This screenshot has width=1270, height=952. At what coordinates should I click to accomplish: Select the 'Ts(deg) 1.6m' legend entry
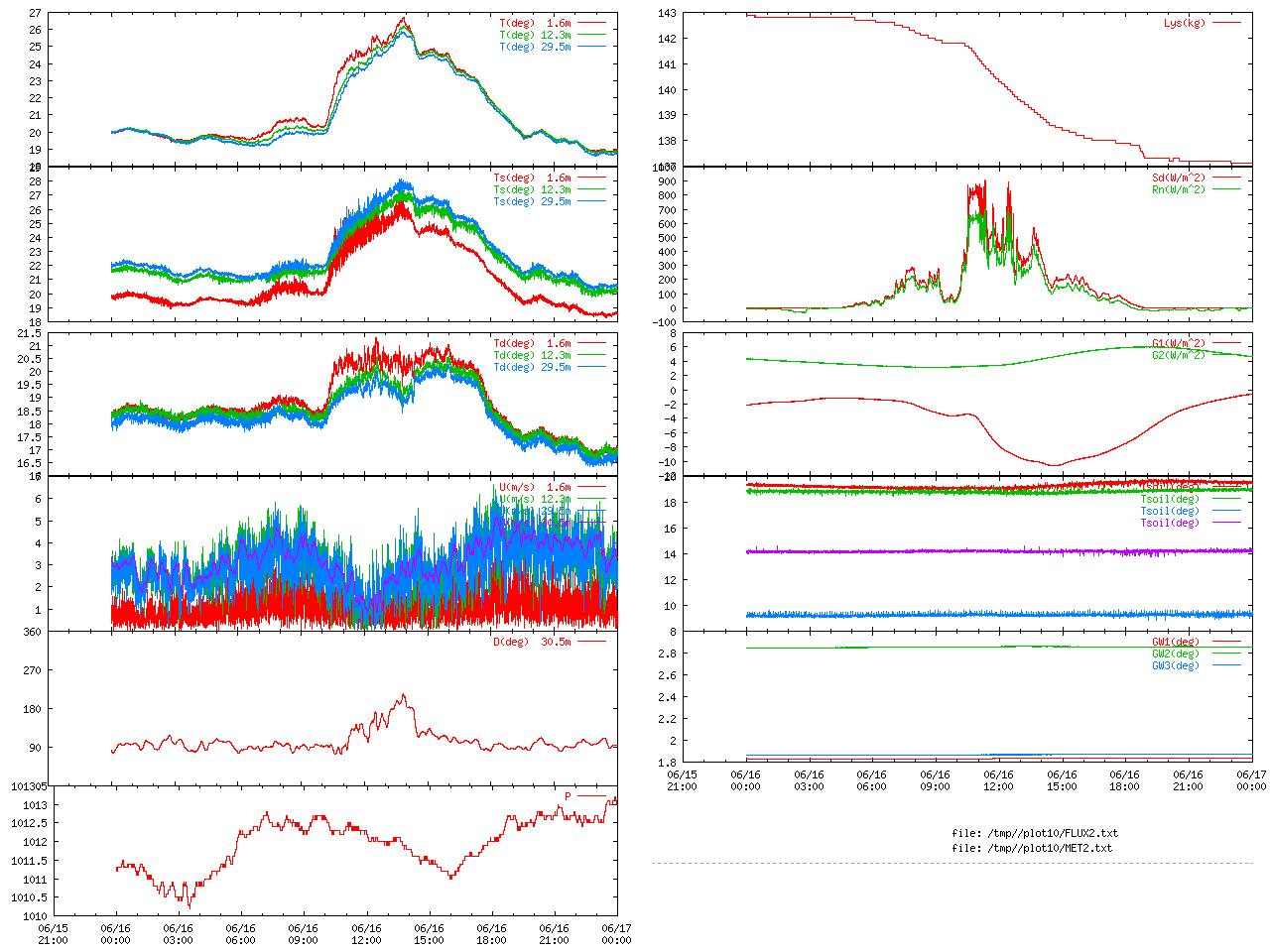[x=532, y=178]
